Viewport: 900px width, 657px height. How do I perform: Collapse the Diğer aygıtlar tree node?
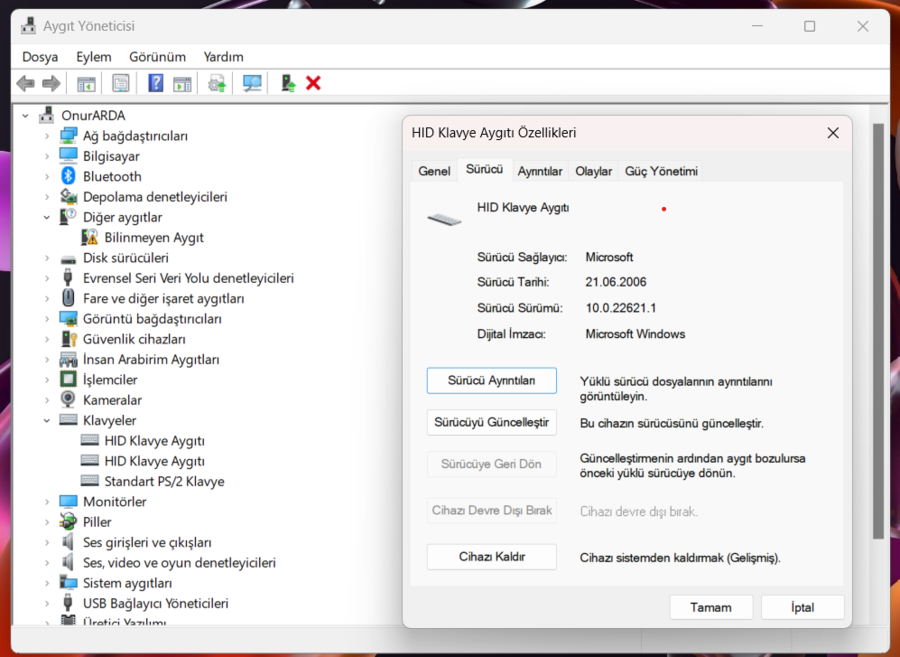tap(47, 217)
